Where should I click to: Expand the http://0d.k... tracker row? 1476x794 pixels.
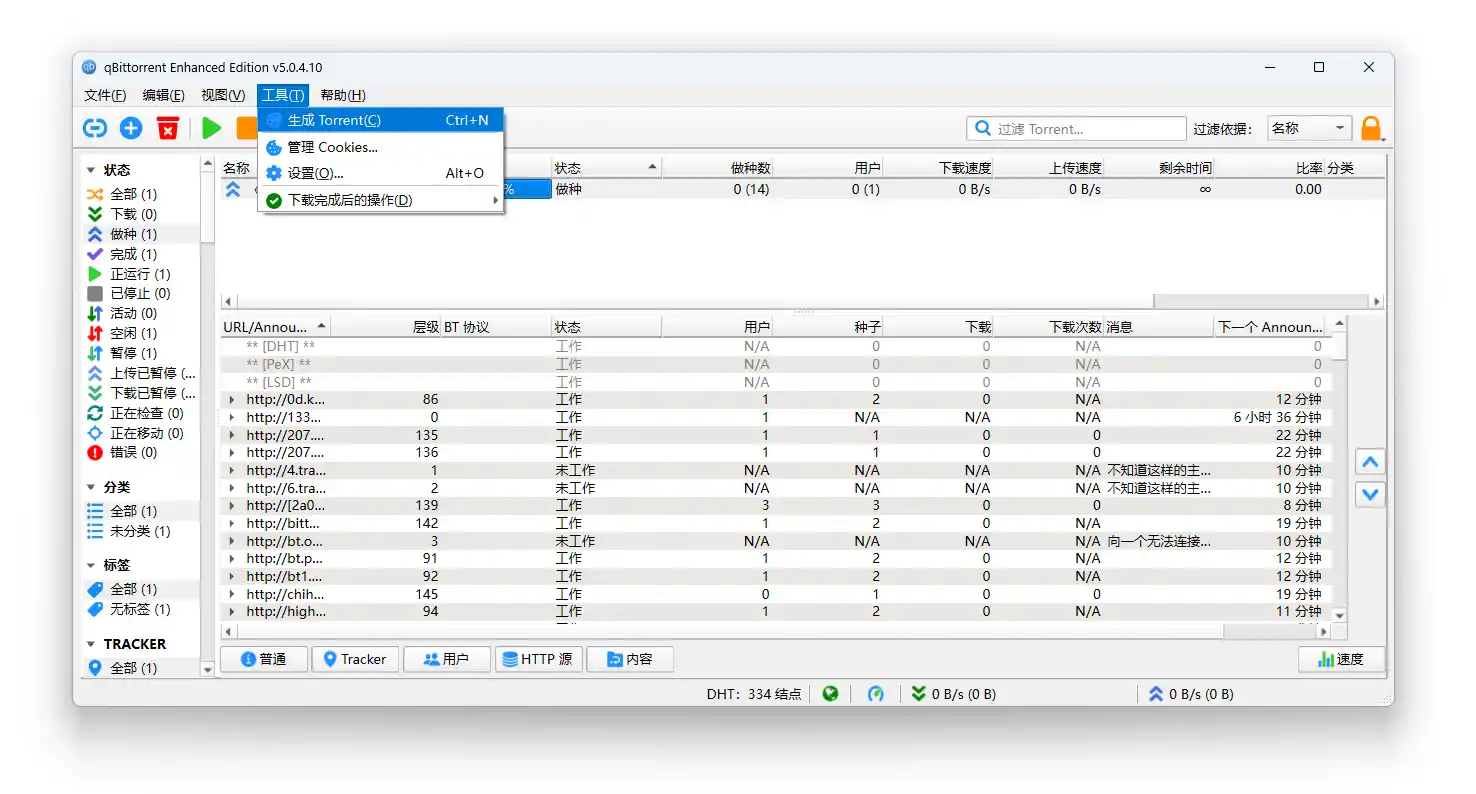233,400
